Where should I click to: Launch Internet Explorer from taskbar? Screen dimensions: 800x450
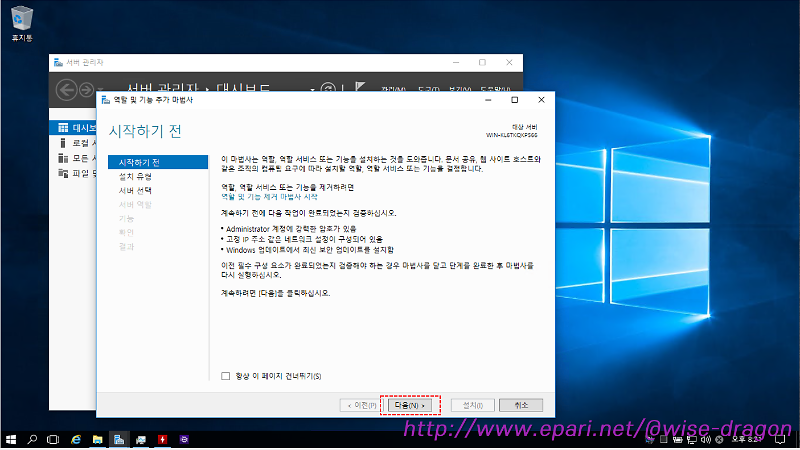coord(76,439)
